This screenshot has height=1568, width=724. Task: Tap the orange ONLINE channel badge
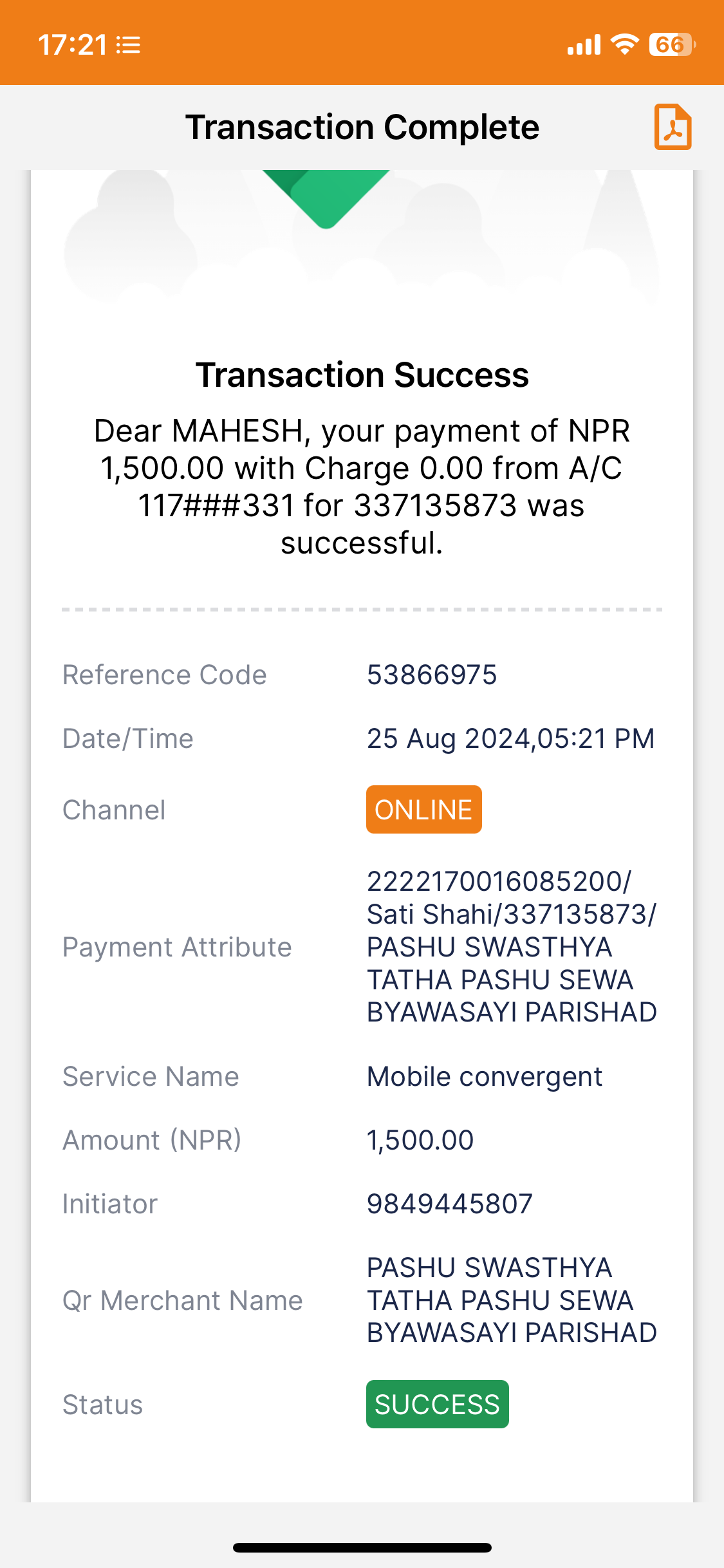pos(423,809)
